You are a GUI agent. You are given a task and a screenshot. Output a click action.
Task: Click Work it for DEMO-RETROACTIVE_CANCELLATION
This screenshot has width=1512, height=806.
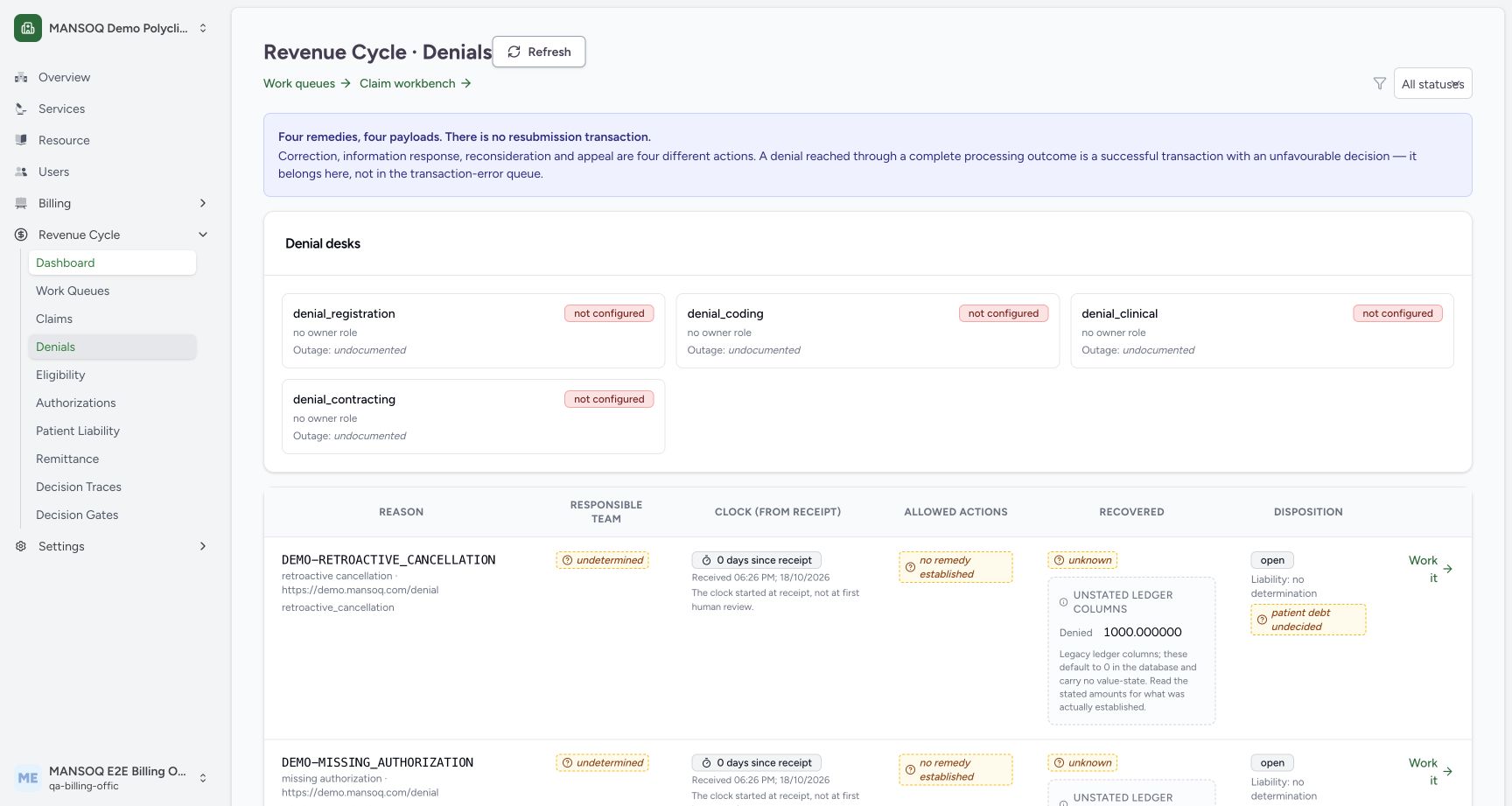click(1431, 569)
